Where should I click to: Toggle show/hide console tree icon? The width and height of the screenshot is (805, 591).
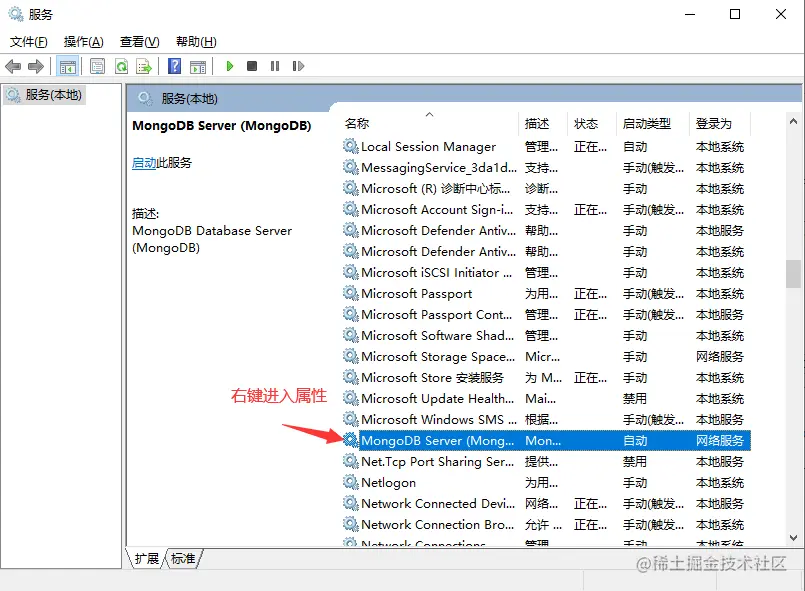click(x=68, y=66)
